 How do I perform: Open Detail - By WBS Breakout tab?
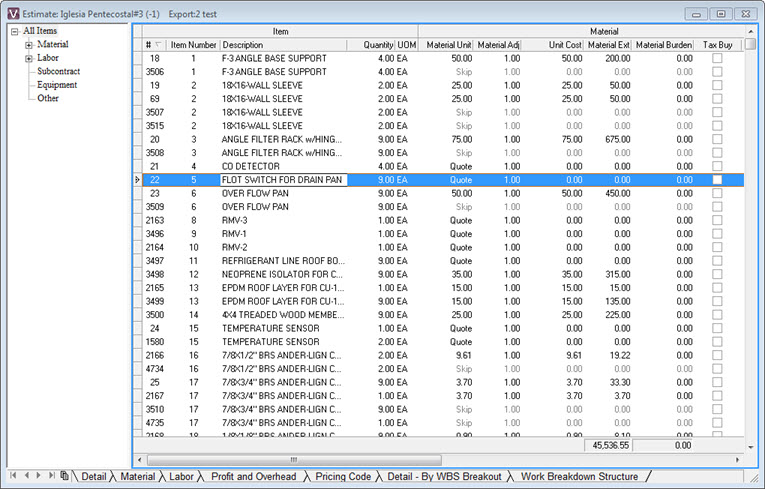(444, 476)
